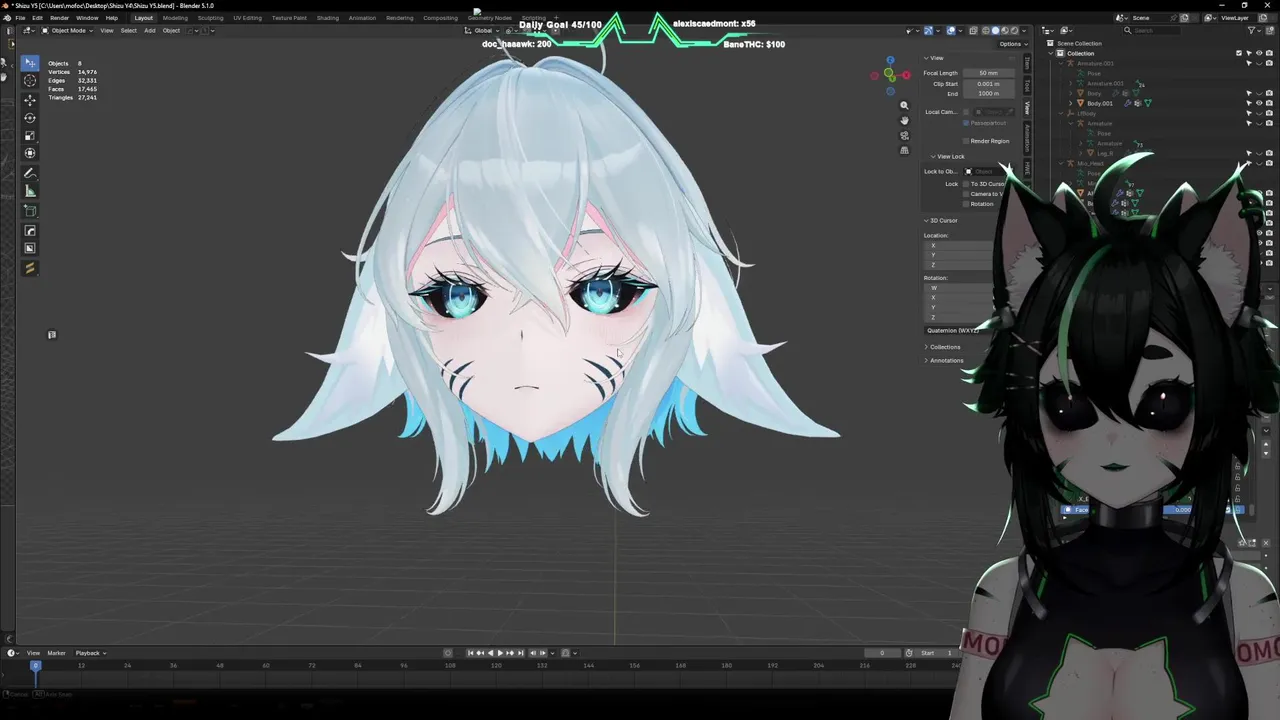
Task: Open the File menu
Action: pos(20,18)
